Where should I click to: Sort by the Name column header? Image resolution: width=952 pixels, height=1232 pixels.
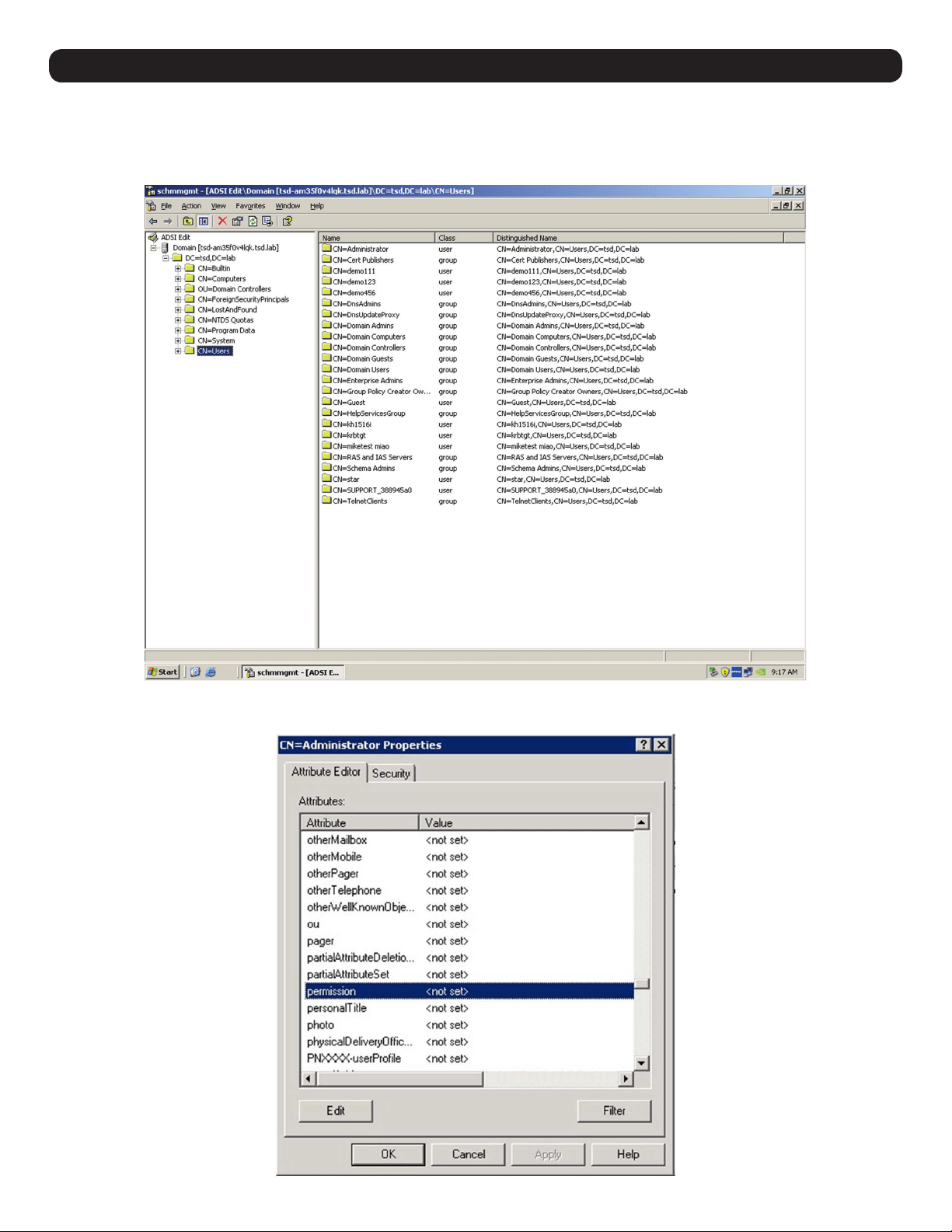pyautogui.click(x=377, y=238)
